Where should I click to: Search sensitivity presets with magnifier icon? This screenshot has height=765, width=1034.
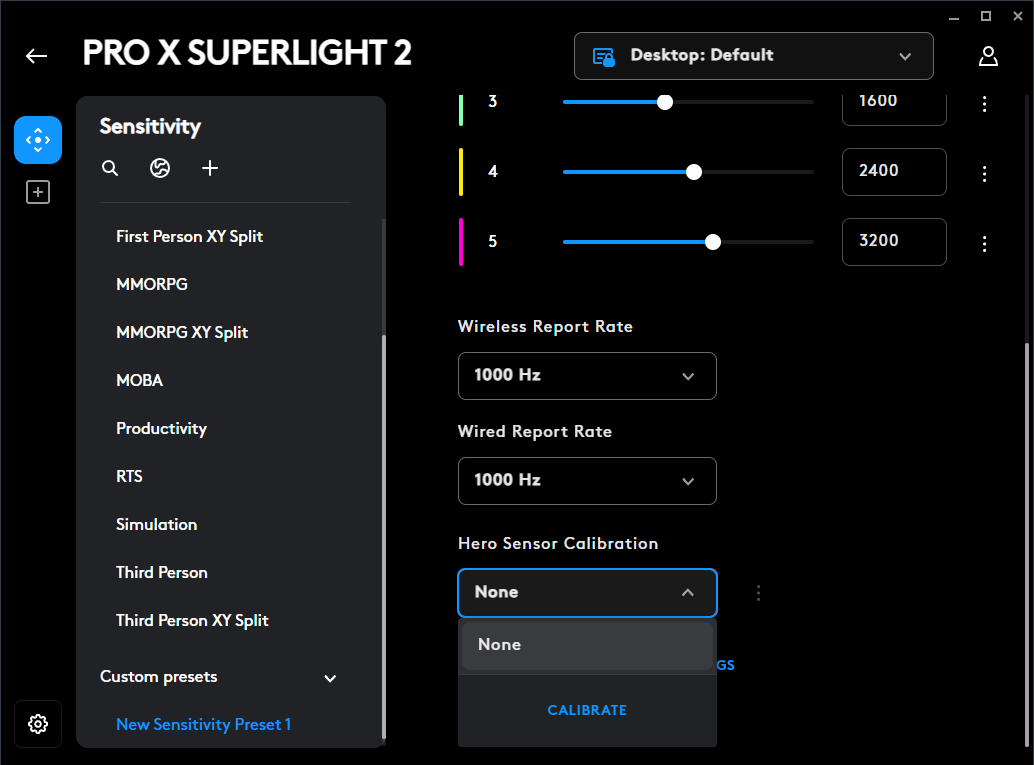tap(110, 168)
